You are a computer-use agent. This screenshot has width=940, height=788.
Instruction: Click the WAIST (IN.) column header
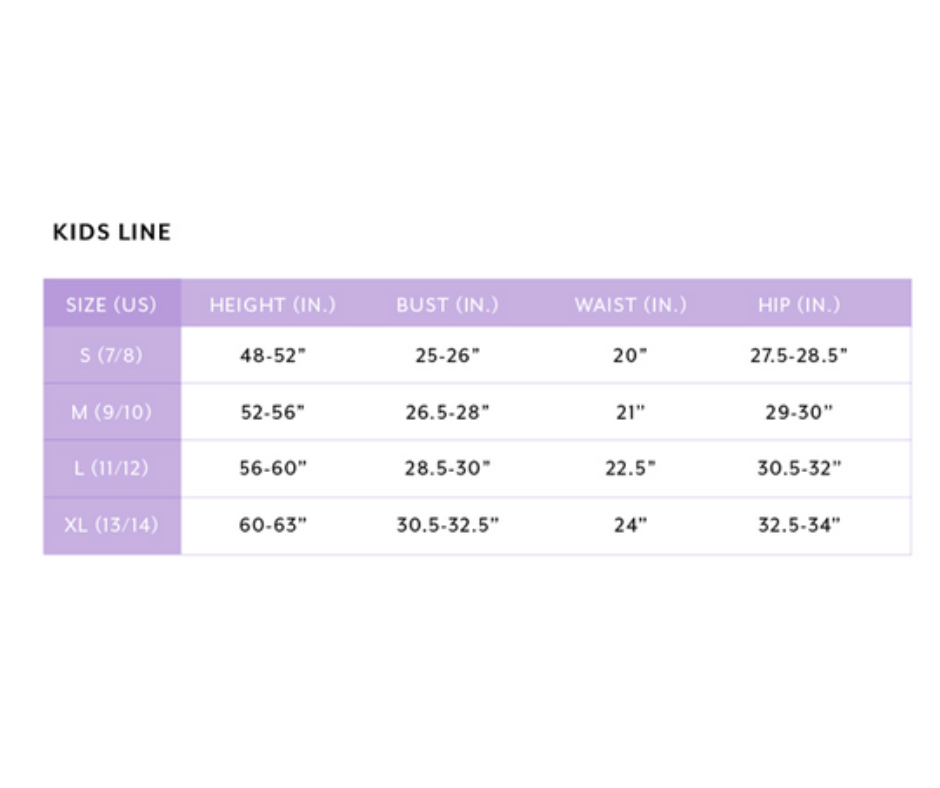630,305
